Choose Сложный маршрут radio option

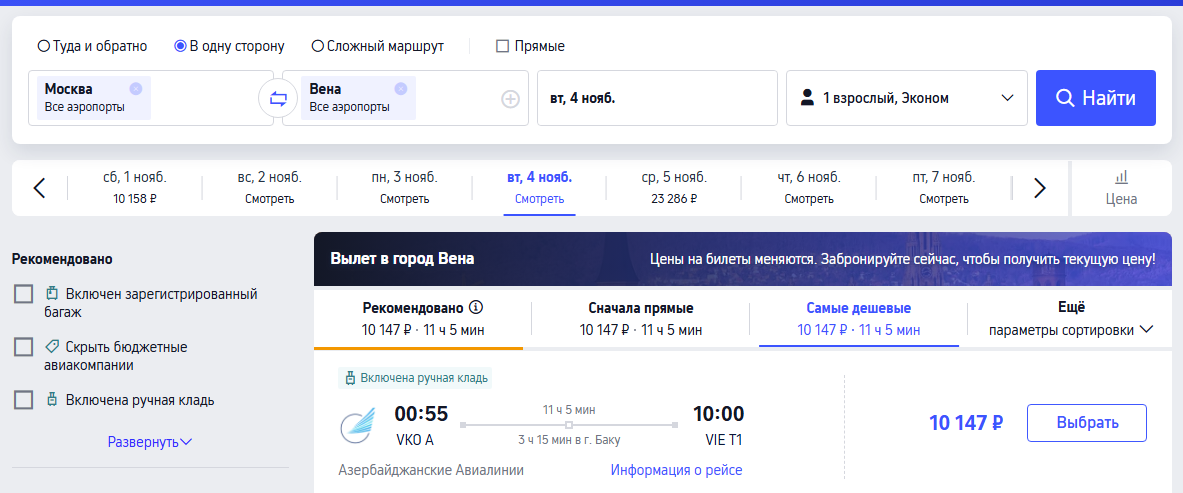[318, 46]
